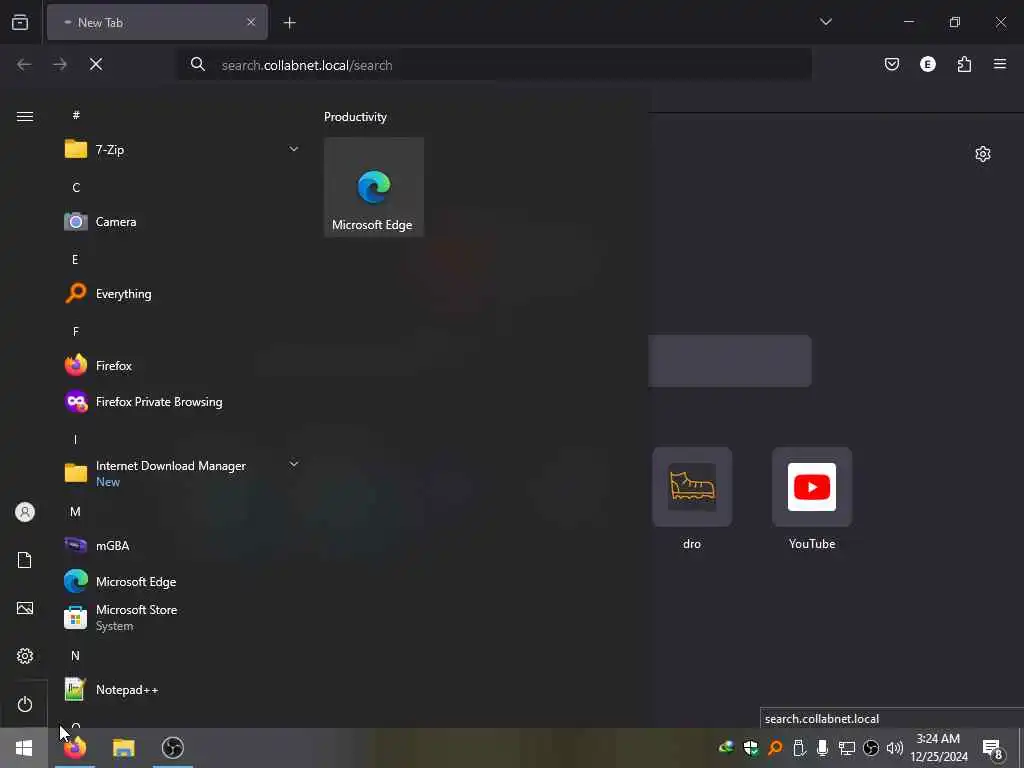Switch to OBS Studio on the taskbar
Viewport: 1024px width, 768px height.
point(172,748)
